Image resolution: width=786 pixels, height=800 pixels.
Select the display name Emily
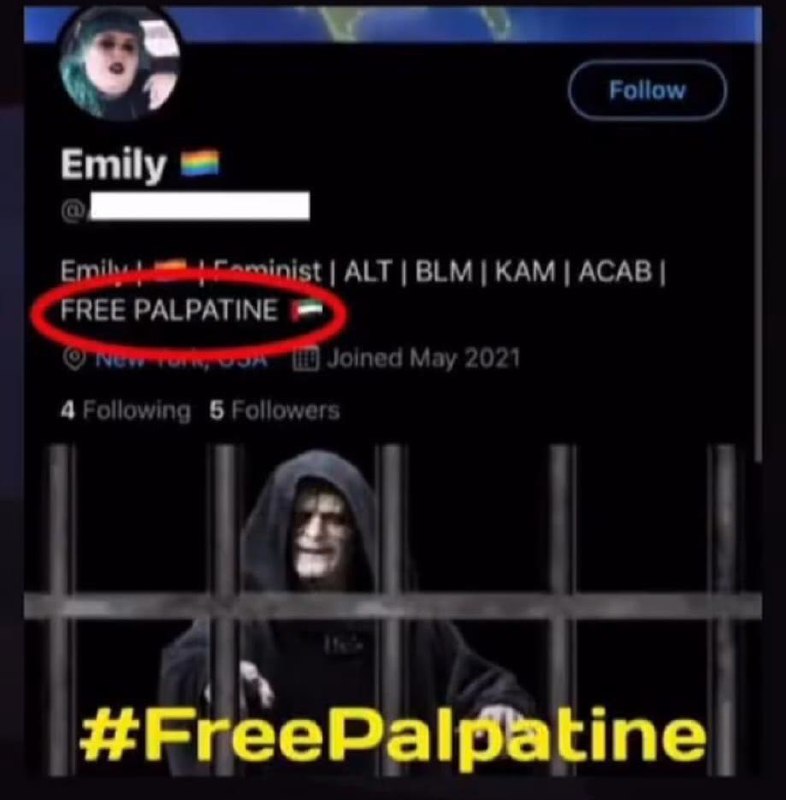click(x=113, y=164)
